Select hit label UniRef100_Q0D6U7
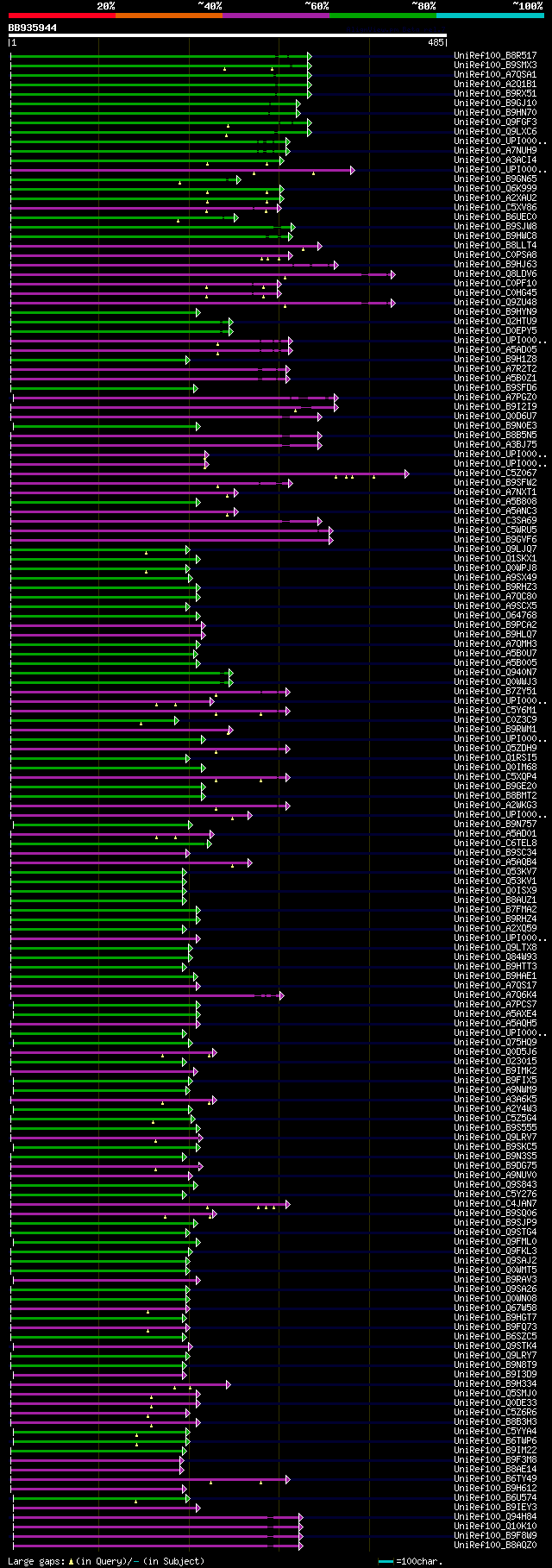 point(495,417)
